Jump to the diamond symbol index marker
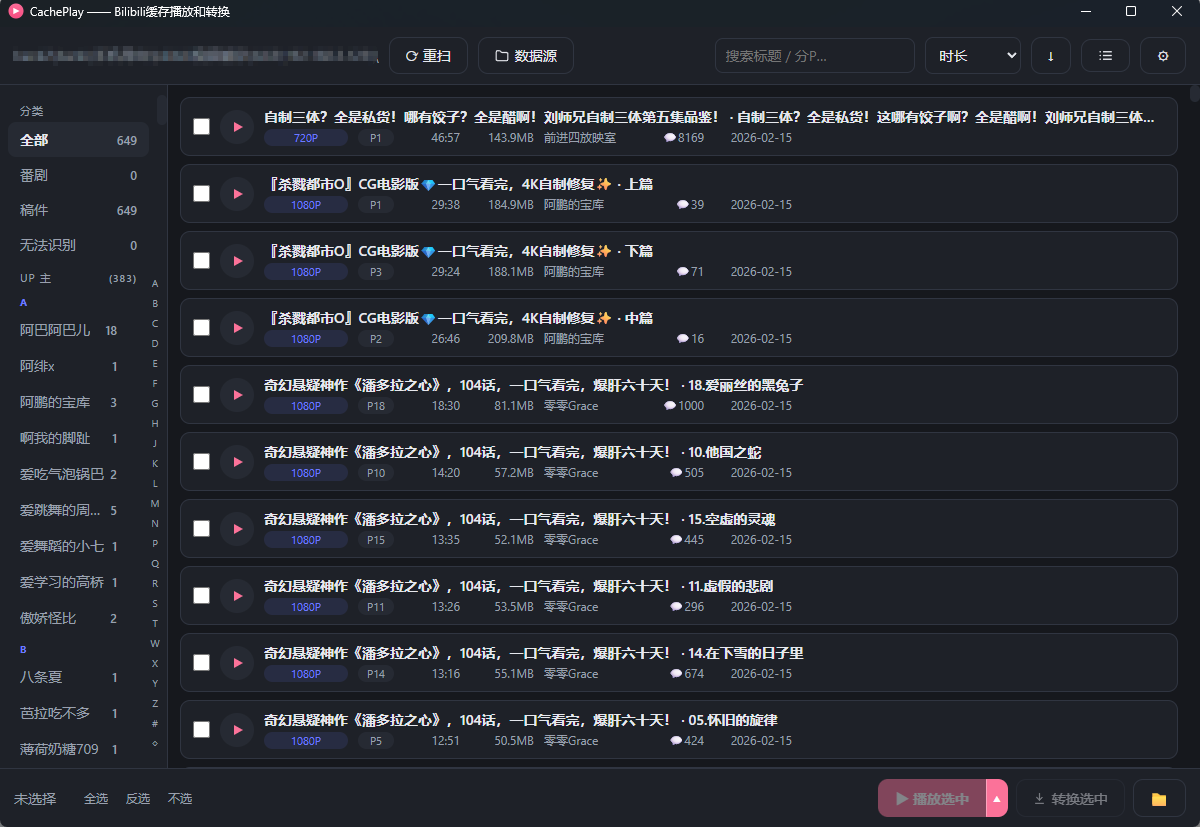 (x=155, y=743)
